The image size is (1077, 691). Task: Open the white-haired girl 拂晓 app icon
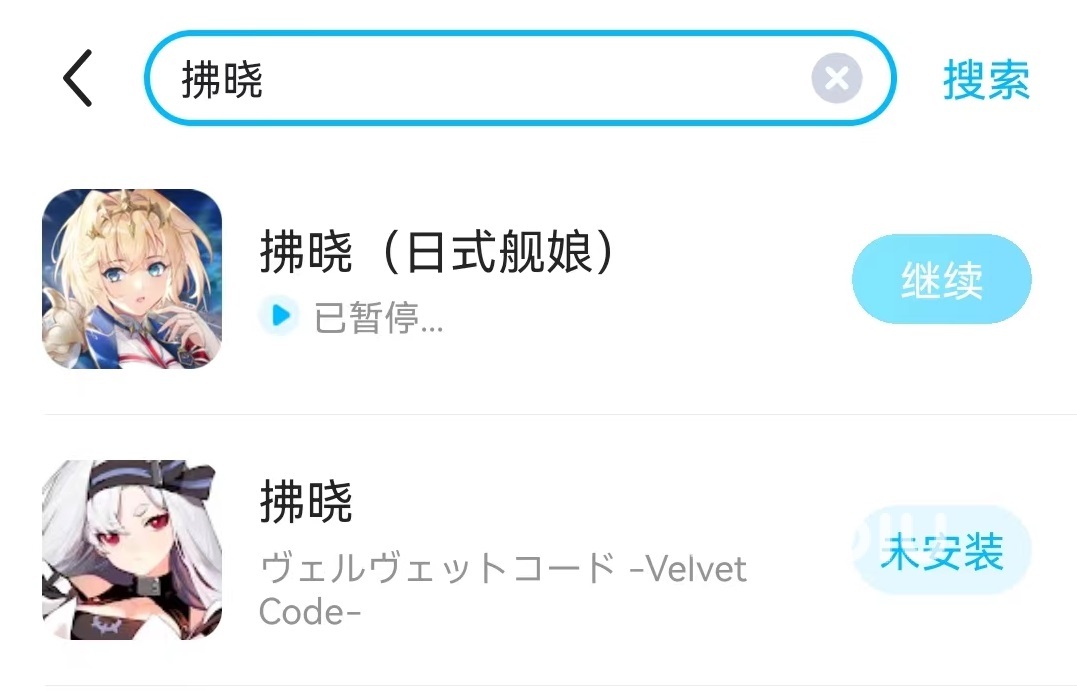tap(132, 550)
